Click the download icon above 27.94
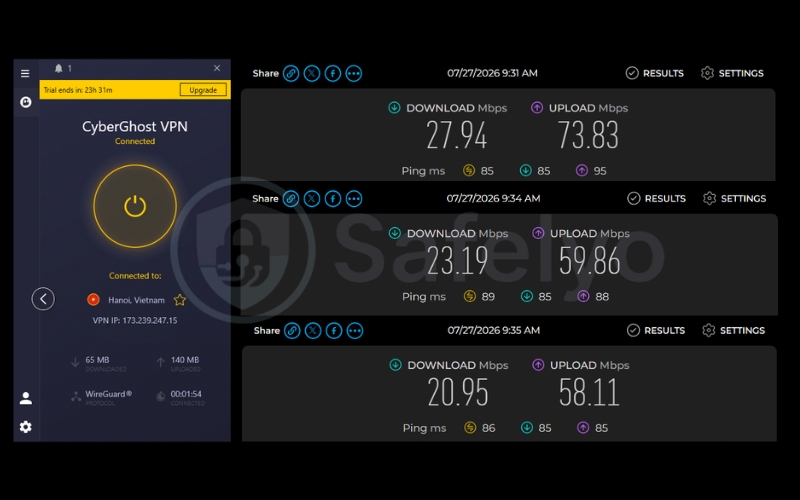 (394, 108)
